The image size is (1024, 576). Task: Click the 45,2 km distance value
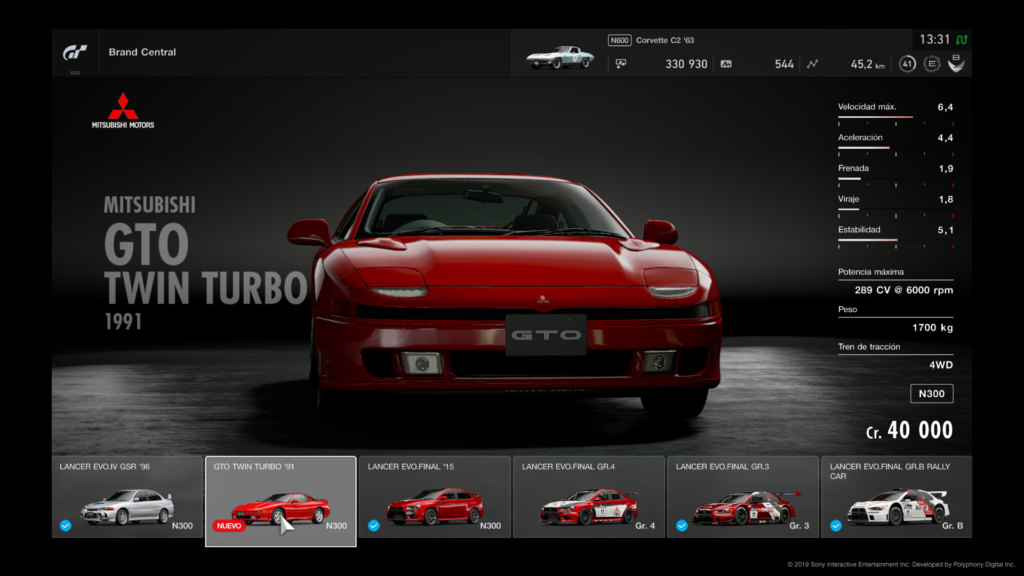(867, 64)
